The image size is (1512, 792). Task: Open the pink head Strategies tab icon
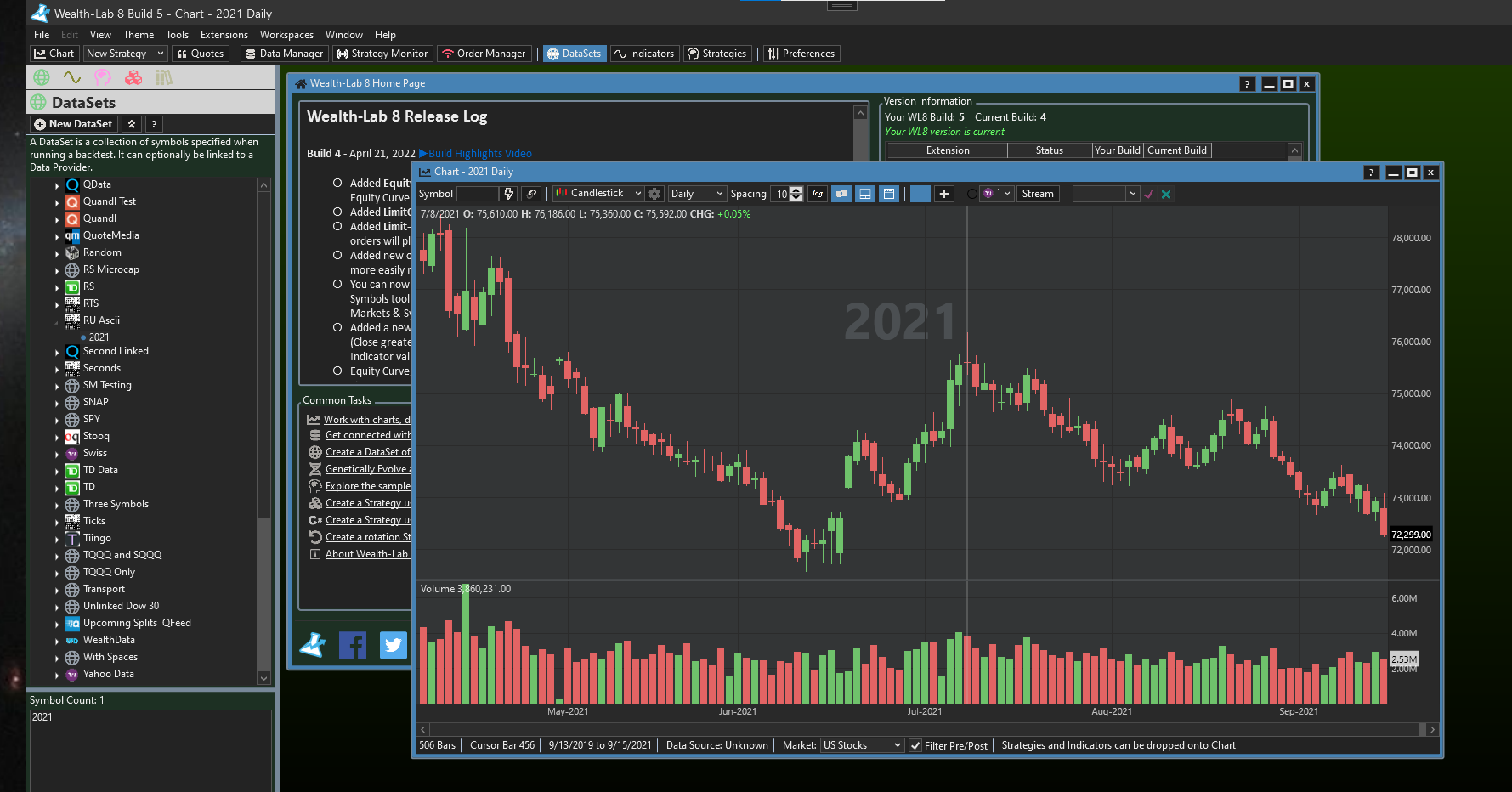point(102,77)
